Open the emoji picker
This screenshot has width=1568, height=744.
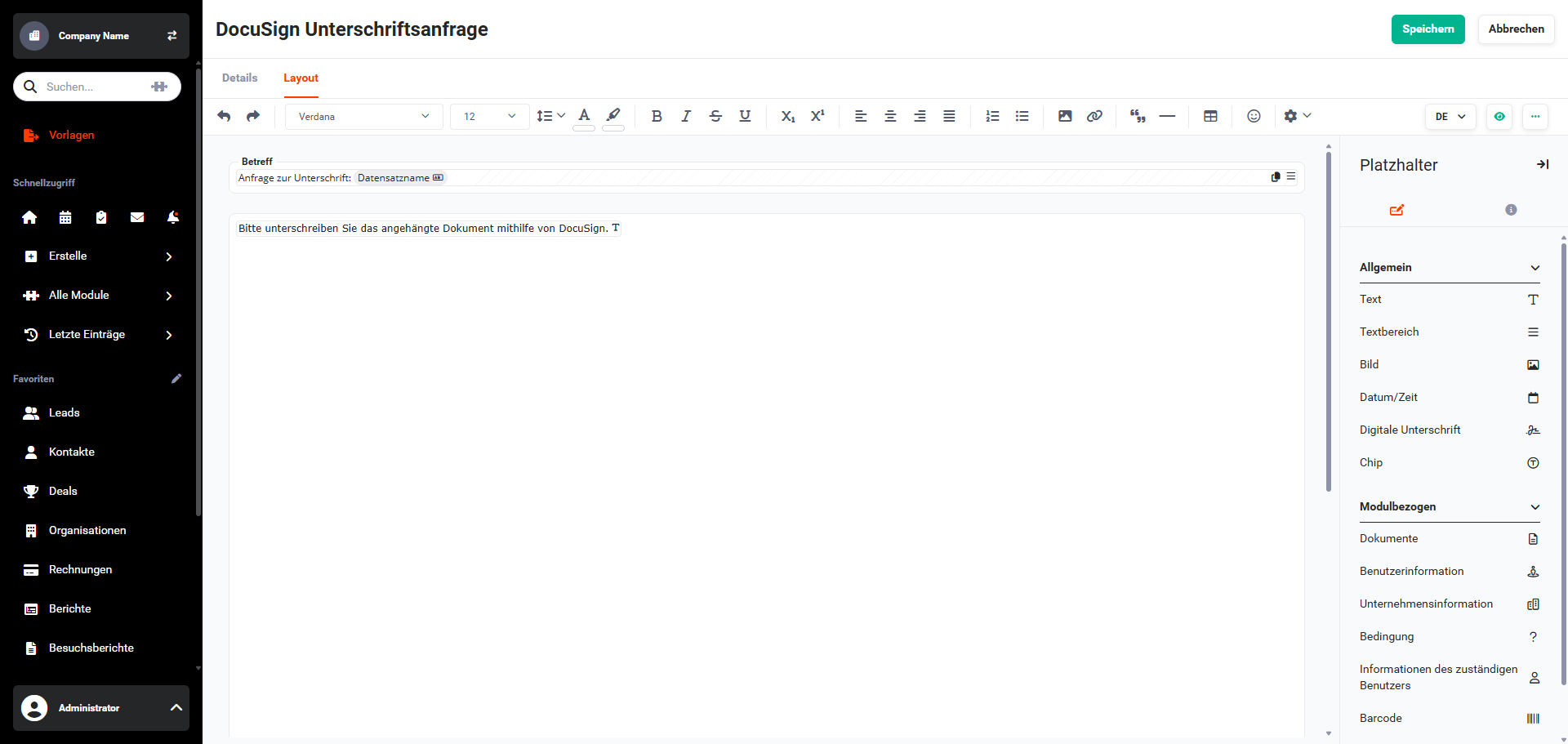click(x=1254, y=116)
